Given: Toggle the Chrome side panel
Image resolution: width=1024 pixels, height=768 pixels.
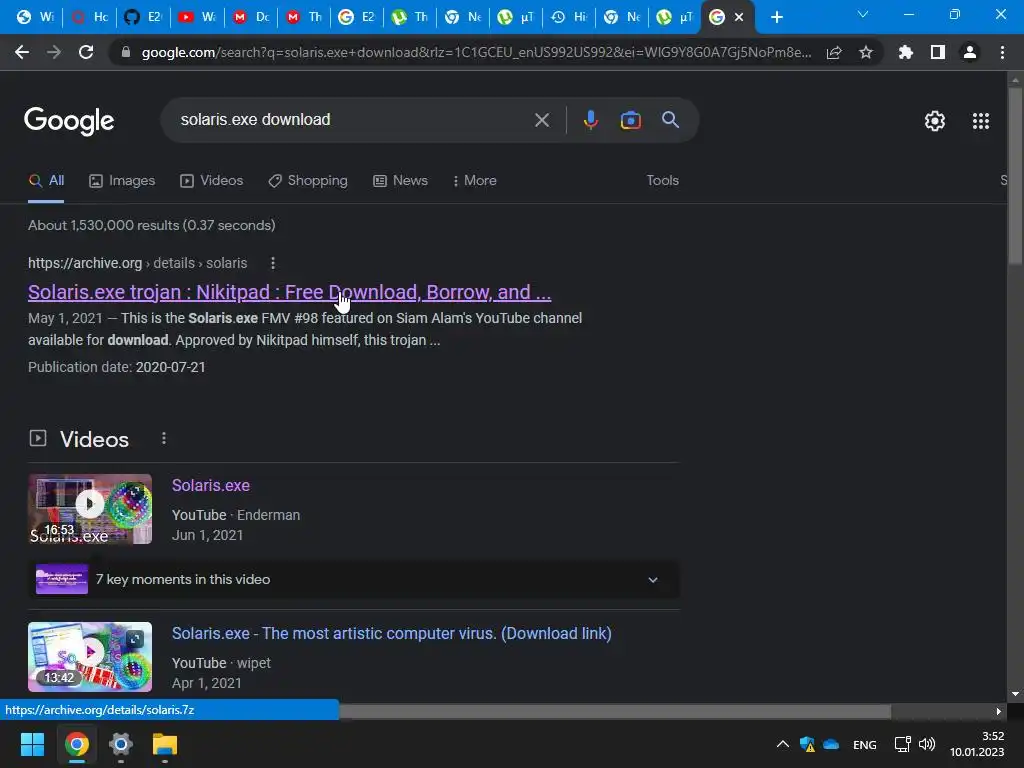Looking at the screenshot, I should tap(937, 52).
